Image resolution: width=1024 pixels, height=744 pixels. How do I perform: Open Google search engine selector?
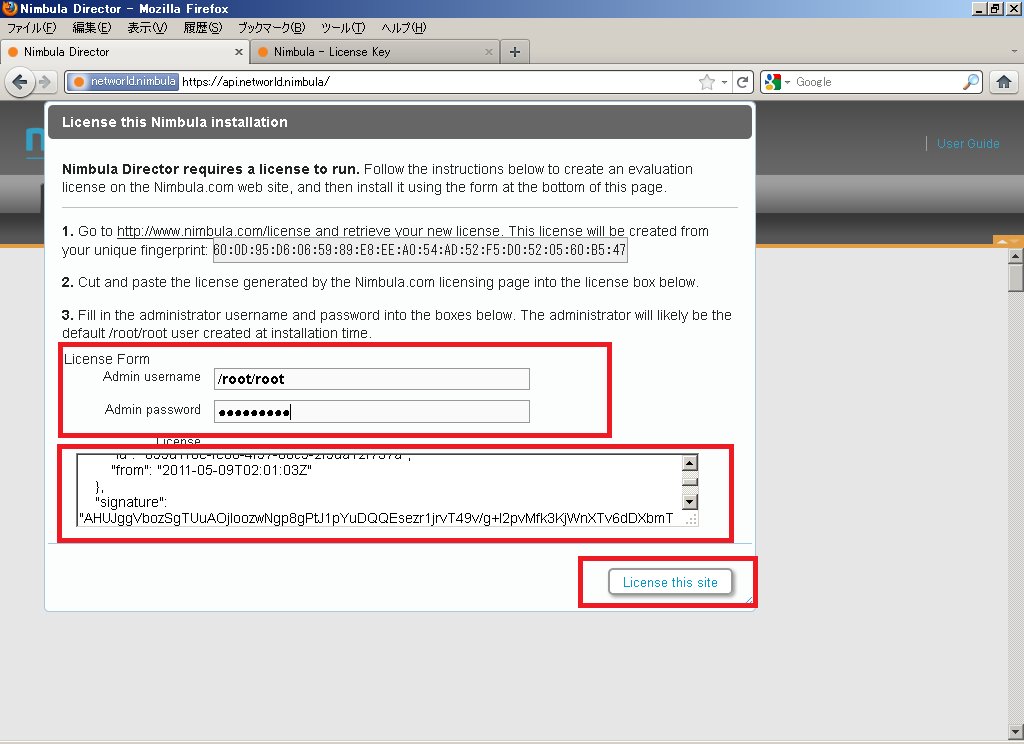tap(777, 82)
